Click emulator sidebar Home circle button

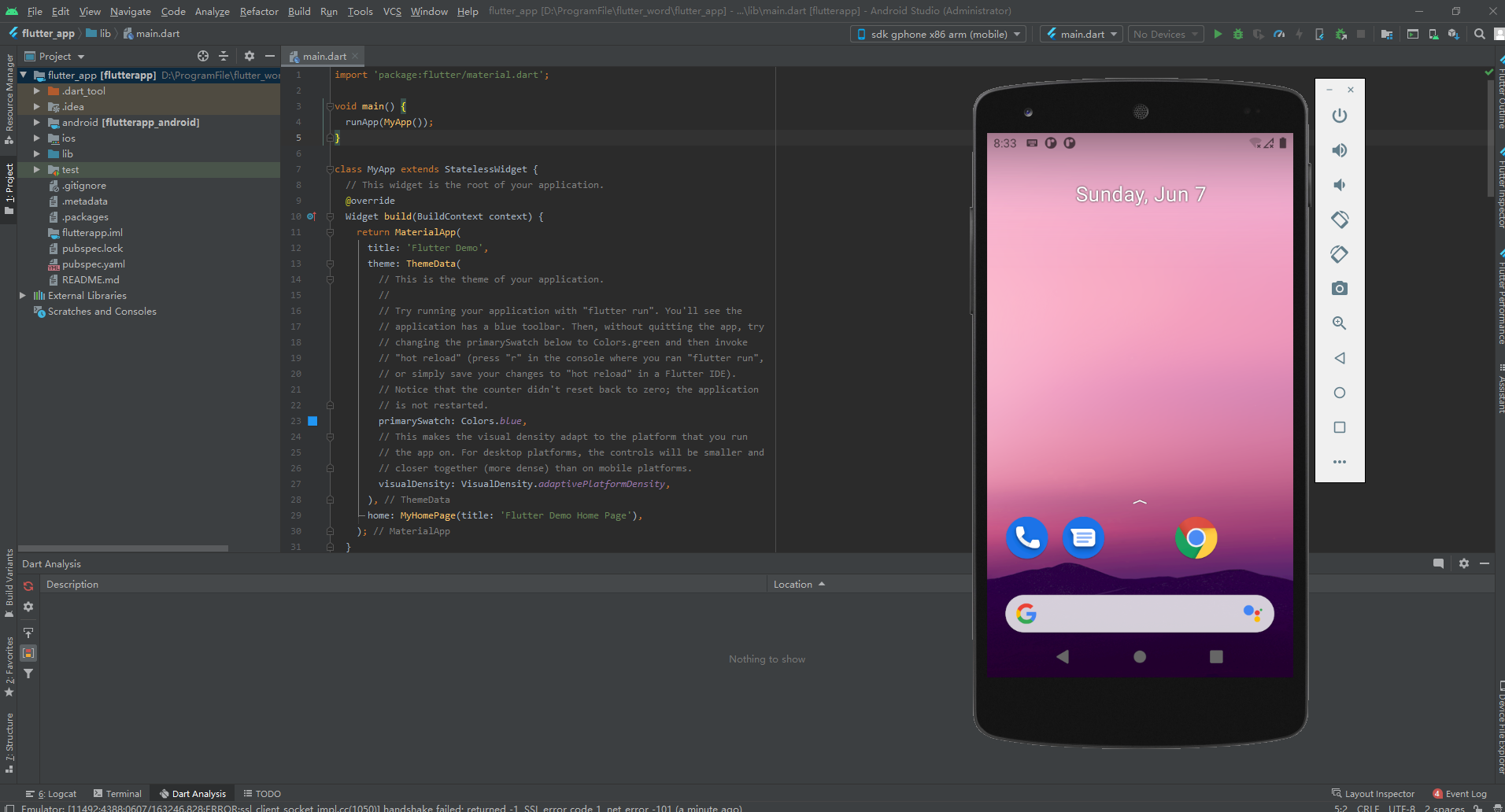tap(1340, 393)
